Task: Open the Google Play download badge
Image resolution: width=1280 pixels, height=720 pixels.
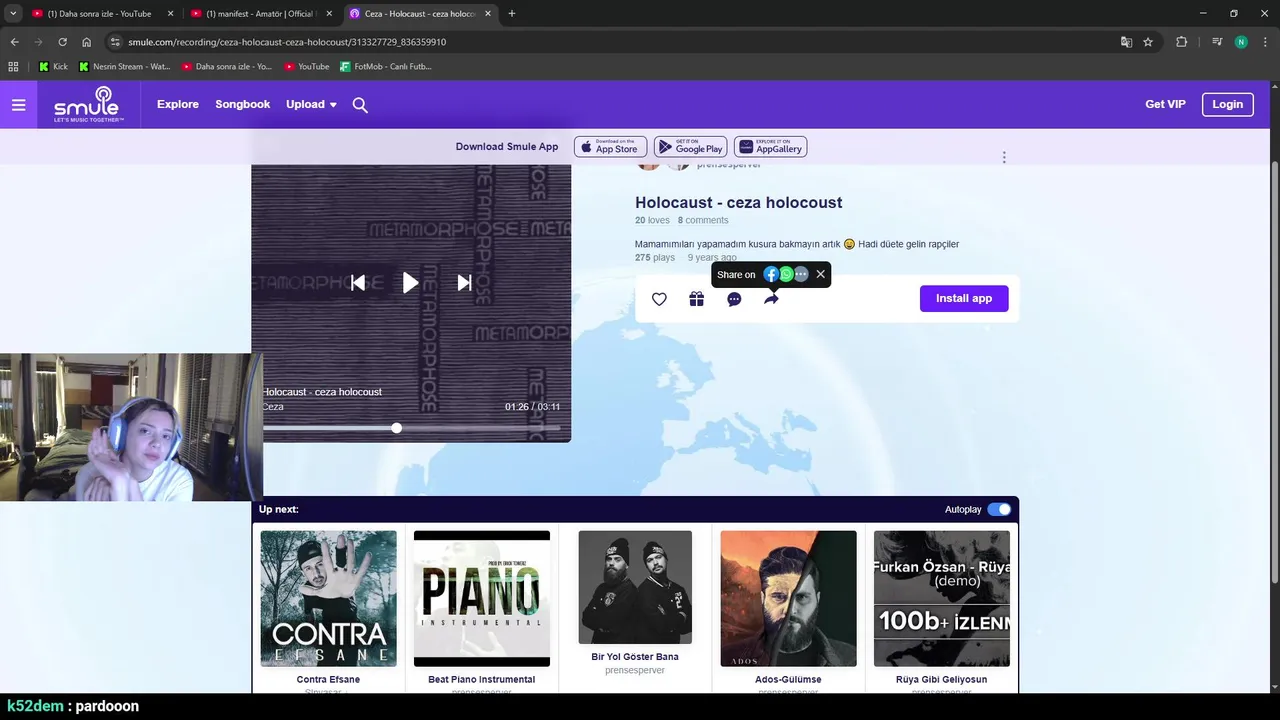Action: tap(691, 147)
